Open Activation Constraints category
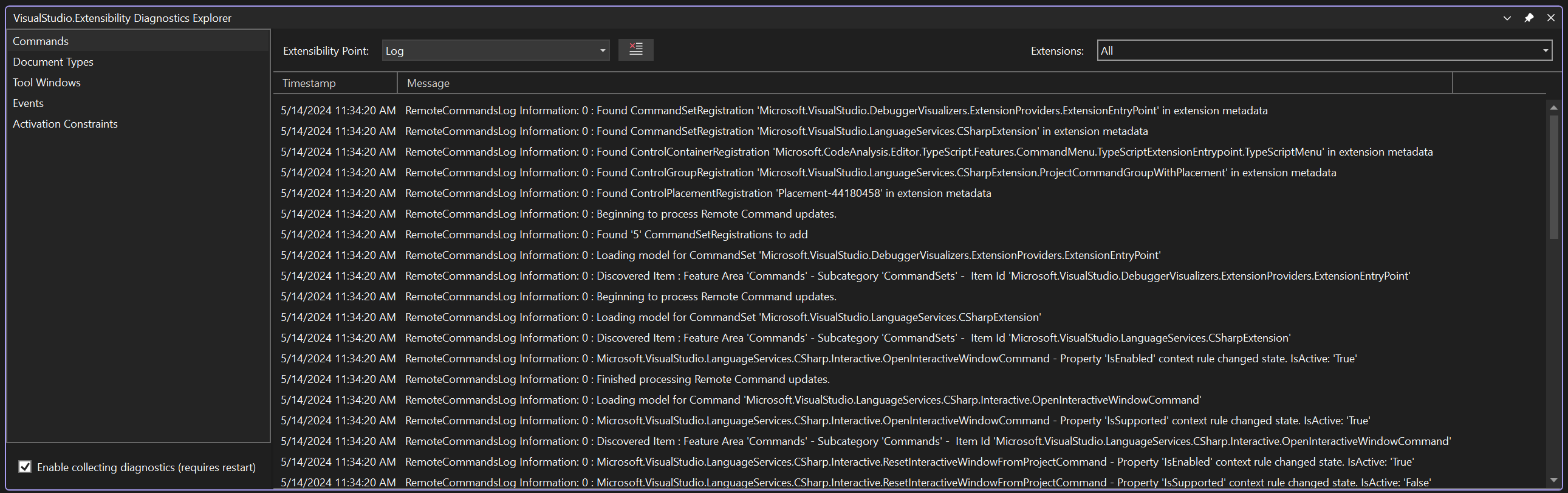1568x493 pixels. pyautogui.click(x=139, y=124)
